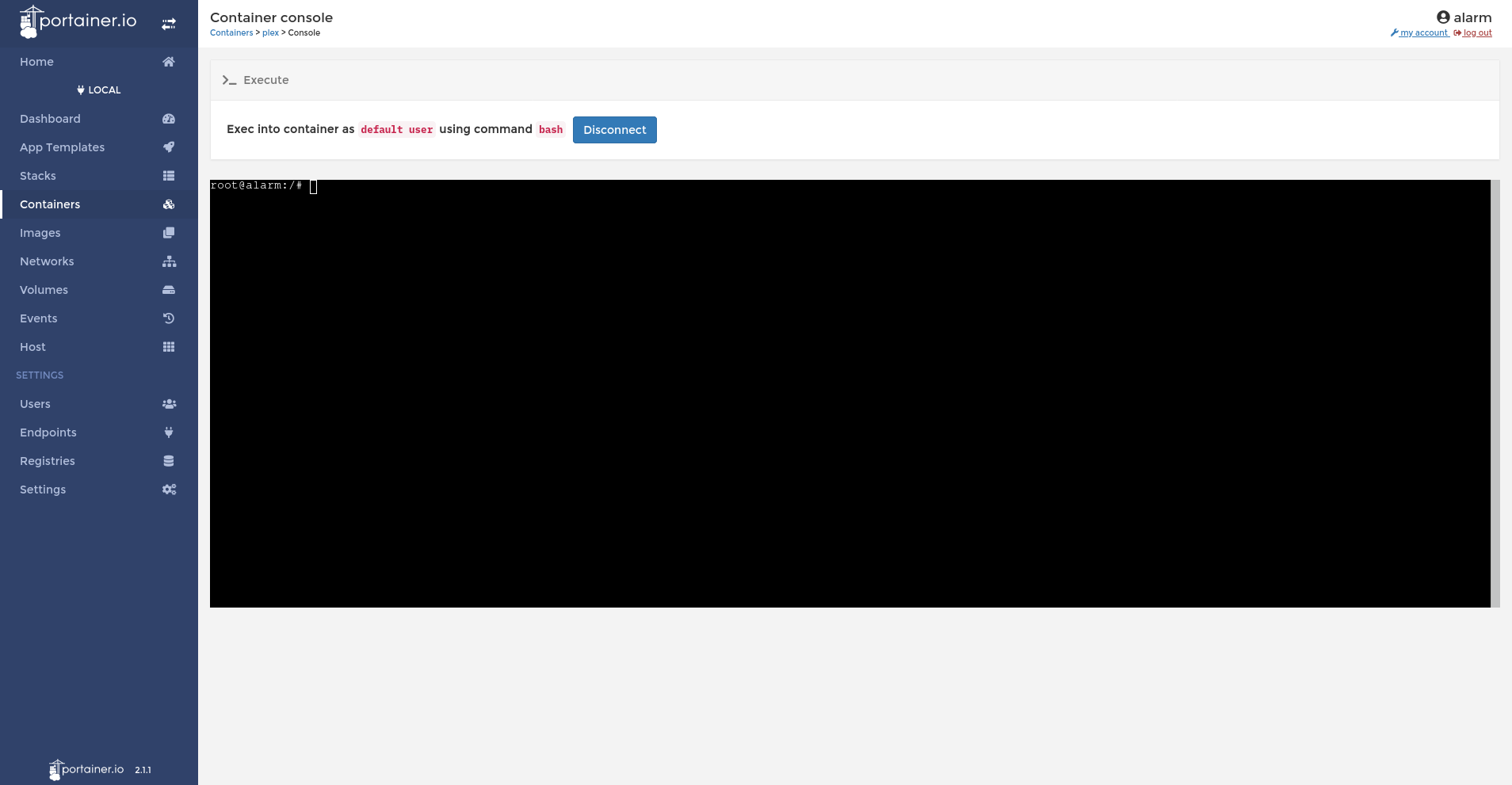The width and height of the screenshot is (1512, 785).
Task: Click the Endpoints plug icon
Action: pyautogui.click(x=169, y=433)
